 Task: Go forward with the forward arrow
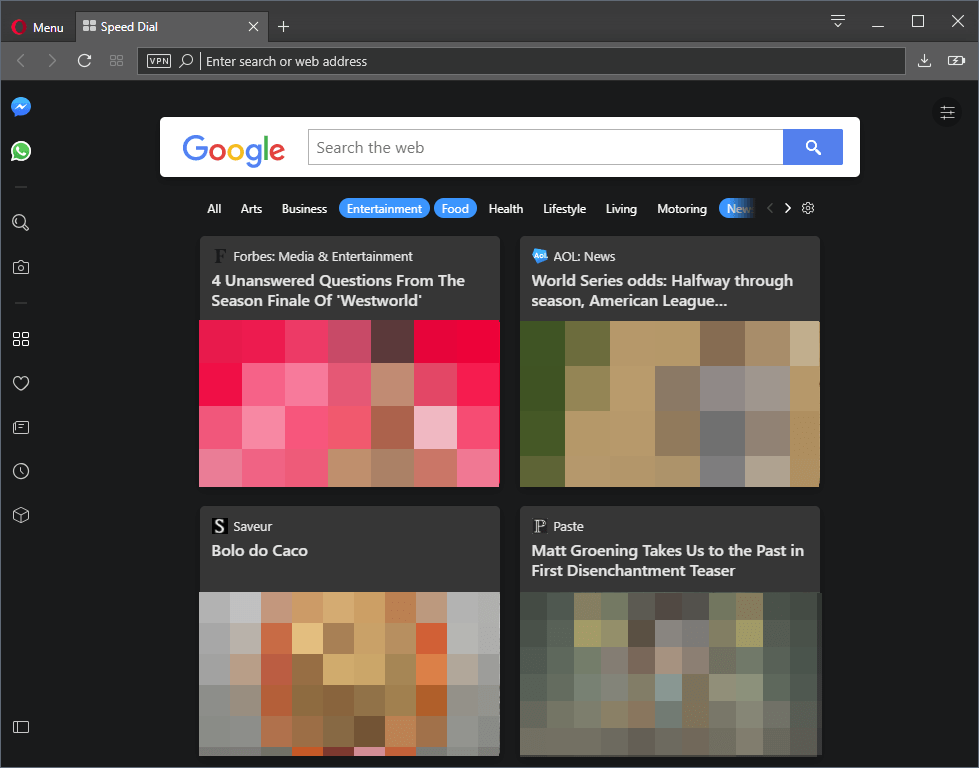point(52,61)
